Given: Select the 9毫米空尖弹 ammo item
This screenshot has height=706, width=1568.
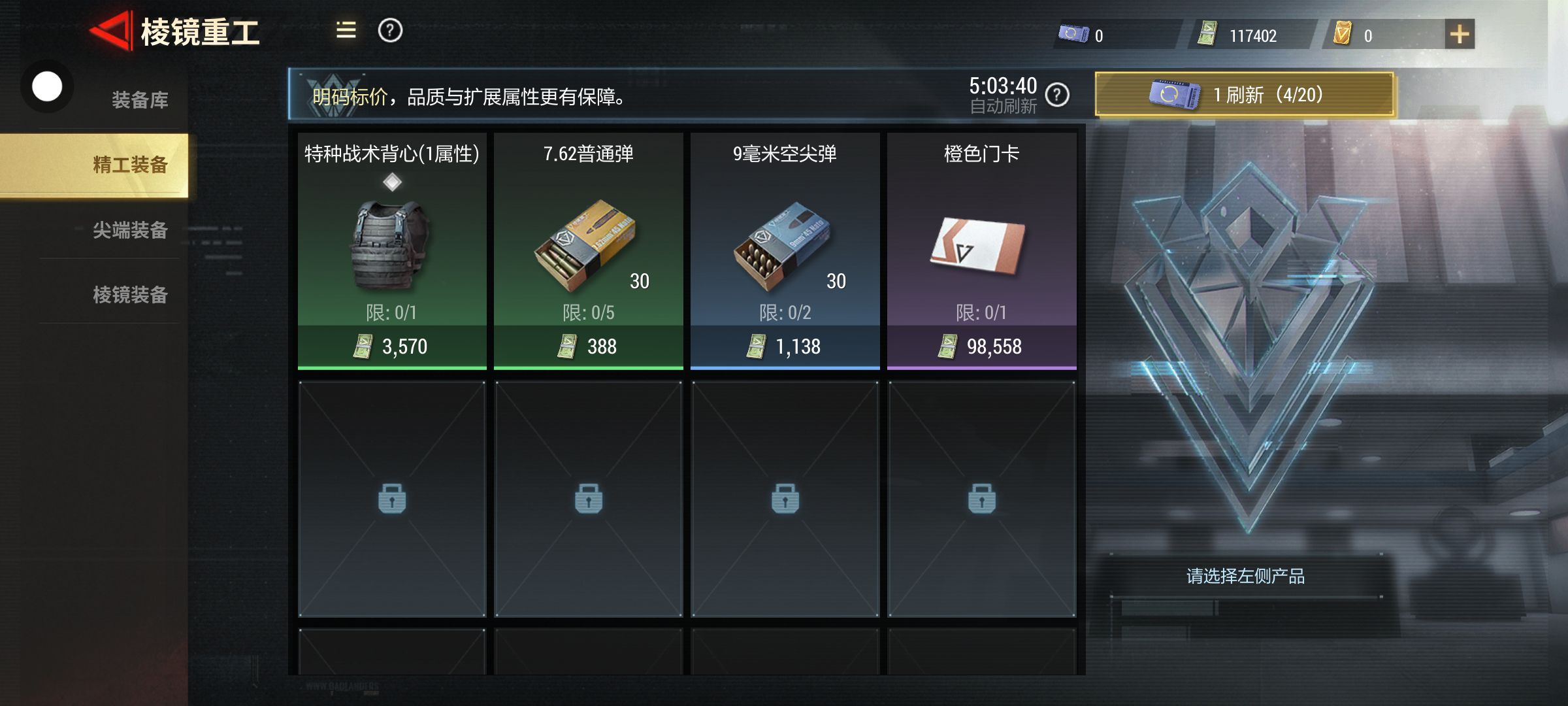Looking at the screenshot, I should point(785,251).
